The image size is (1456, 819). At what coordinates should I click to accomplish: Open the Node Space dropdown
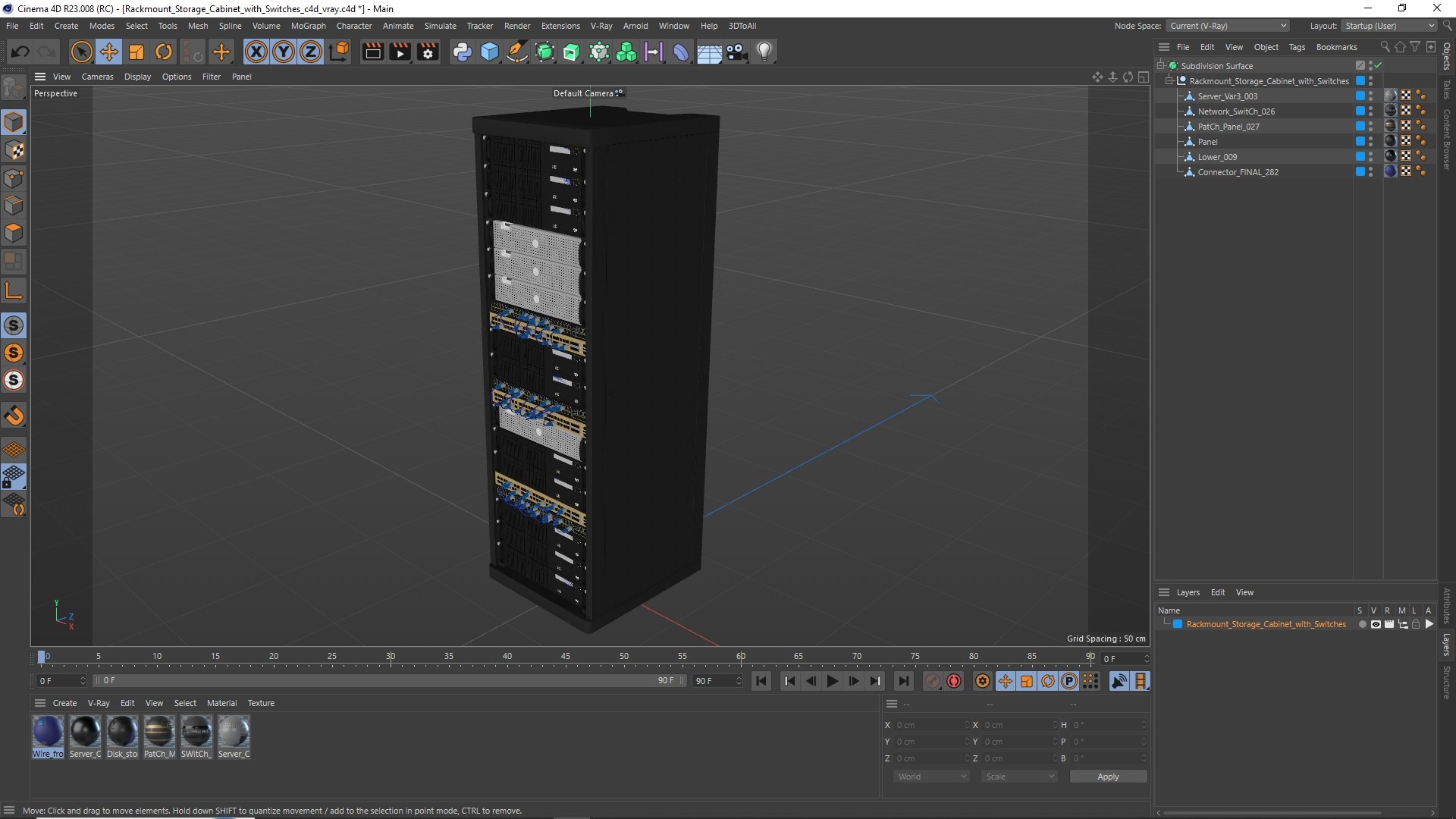pyautogui.click(x=1228, y=26)
